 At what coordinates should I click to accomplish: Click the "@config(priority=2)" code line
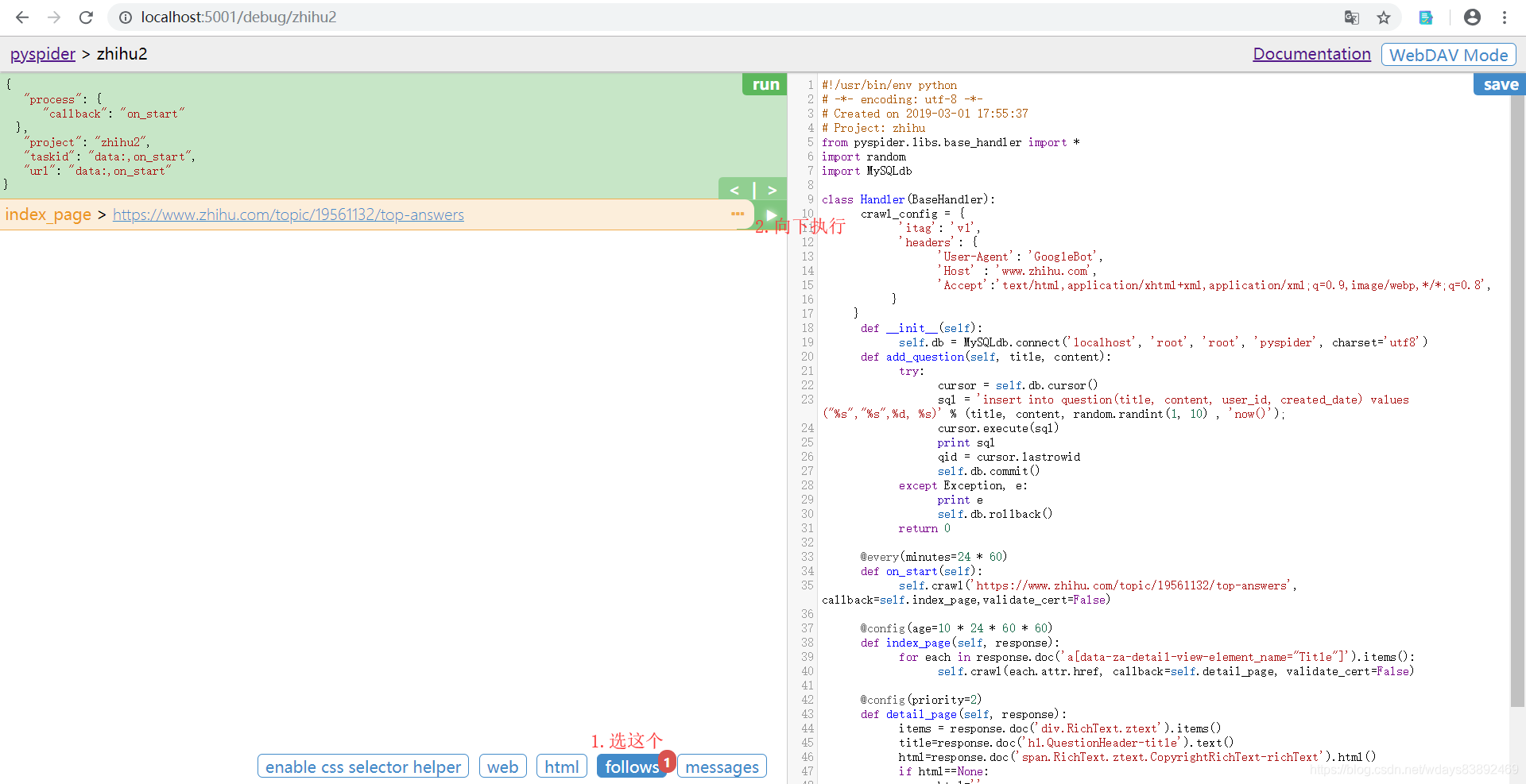coord(920,700)
